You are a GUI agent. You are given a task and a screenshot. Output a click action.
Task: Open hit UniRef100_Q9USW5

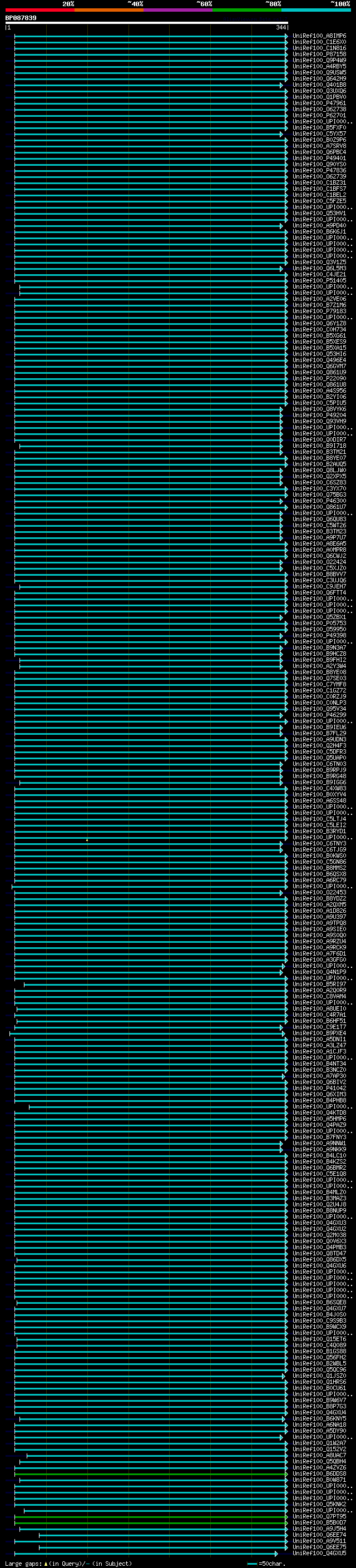tap(319, 72)
